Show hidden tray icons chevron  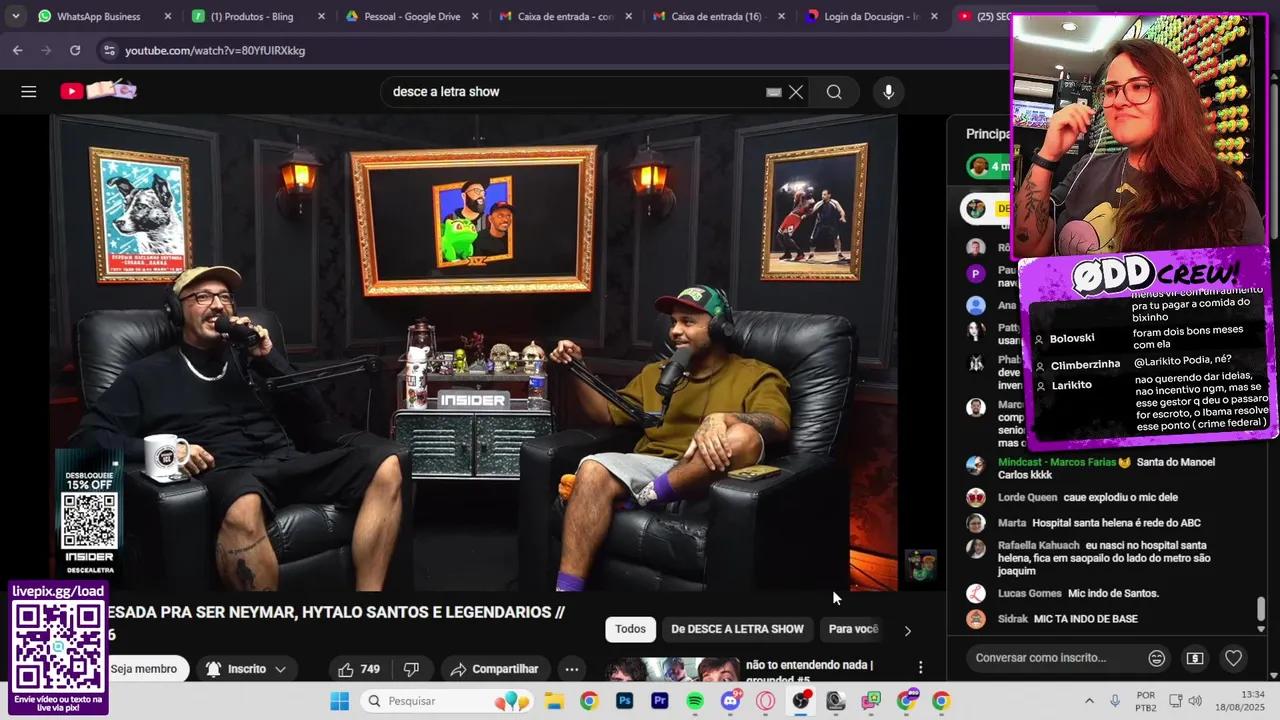pos(1090,701)
